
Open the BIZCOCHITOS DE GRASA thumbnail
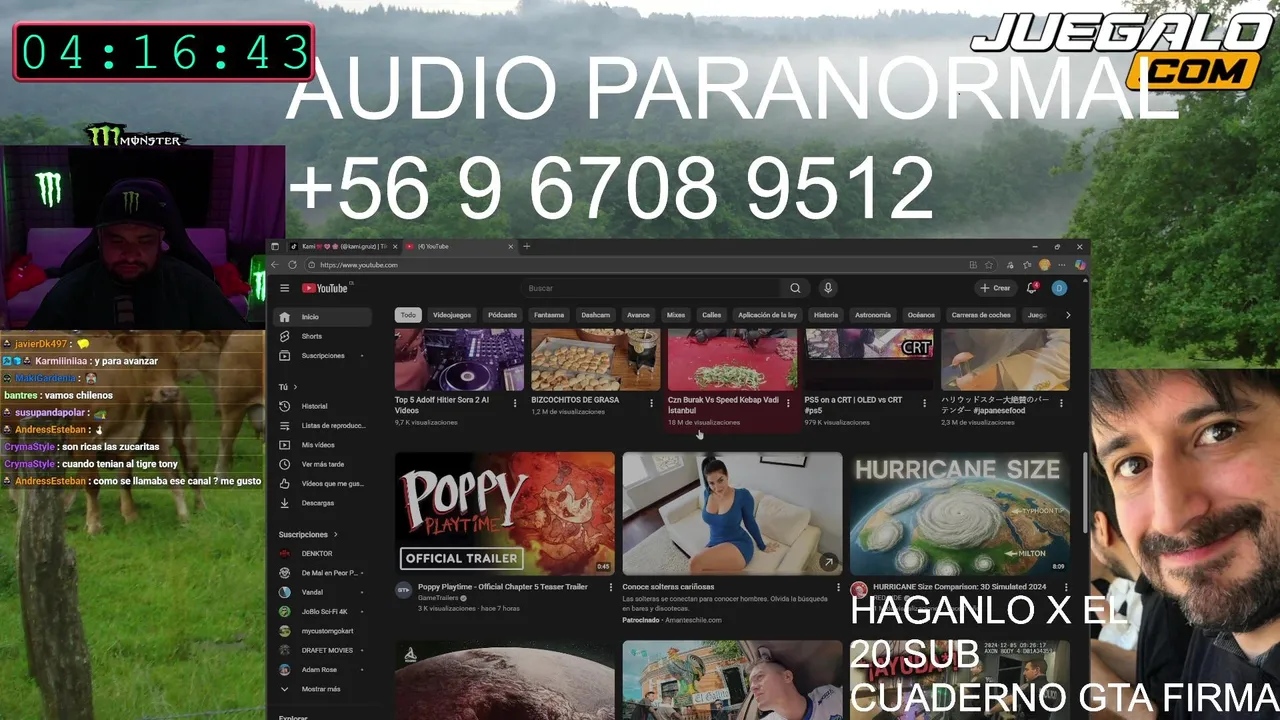point(596,359)
